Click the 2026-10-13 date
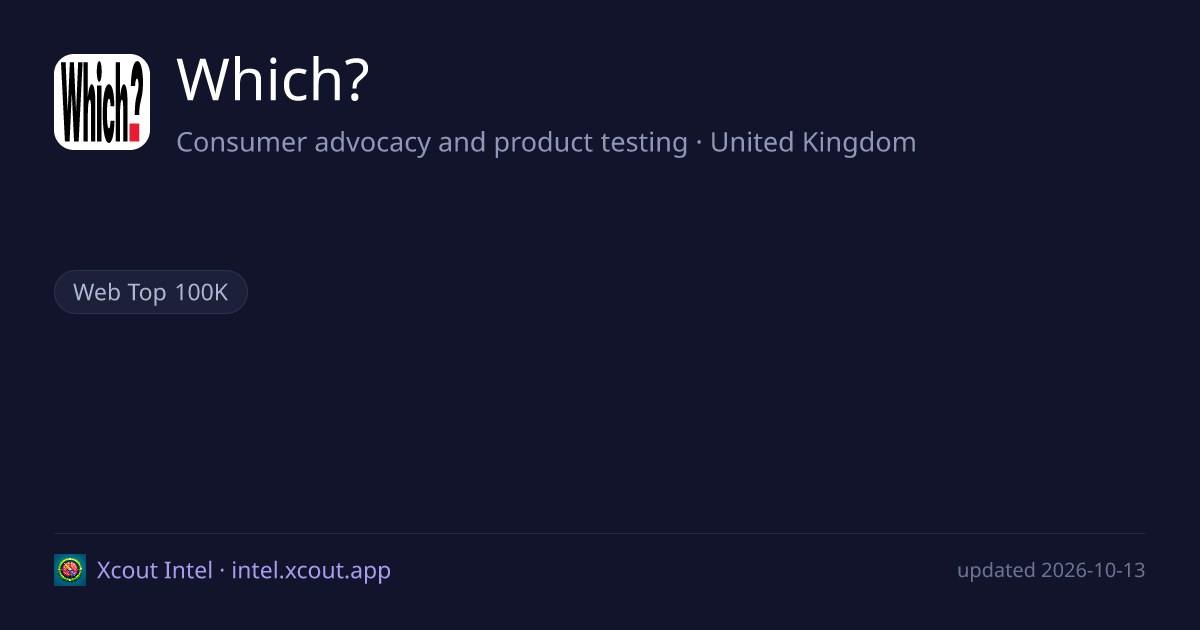The image size is (1200, 630). click(1093, 570)
